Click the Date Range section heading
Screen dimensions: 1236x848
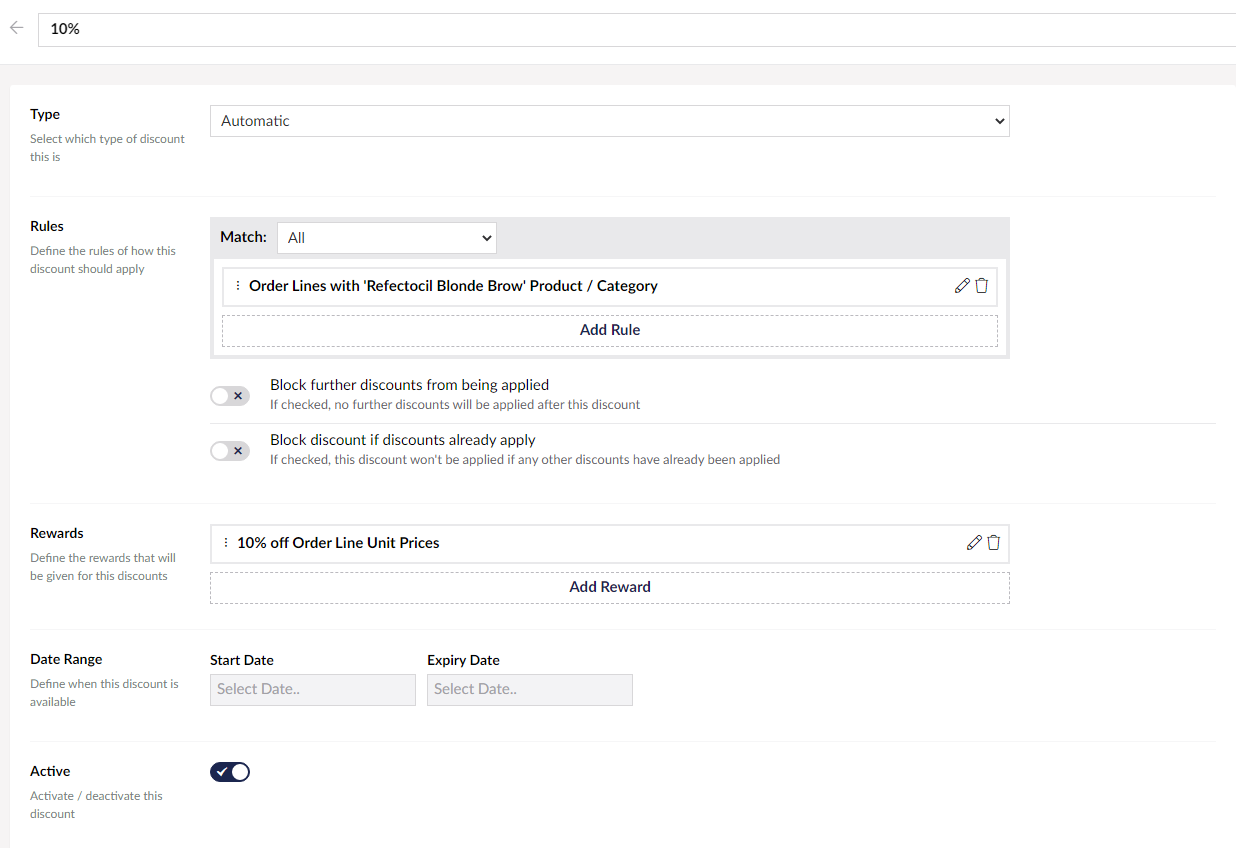(66, 659)
